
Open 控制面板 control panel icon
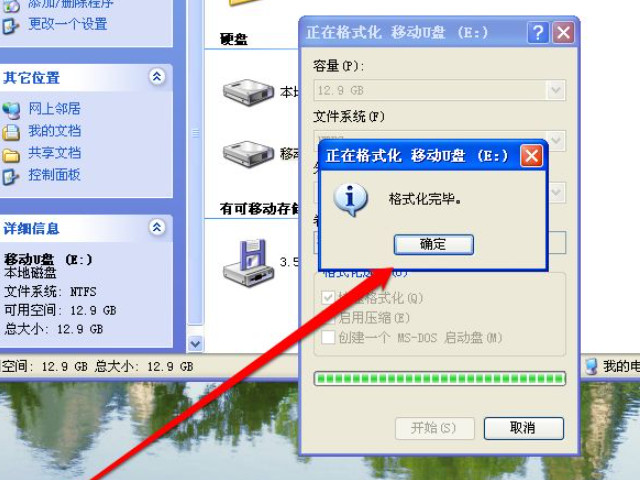[x=11, y=176]
